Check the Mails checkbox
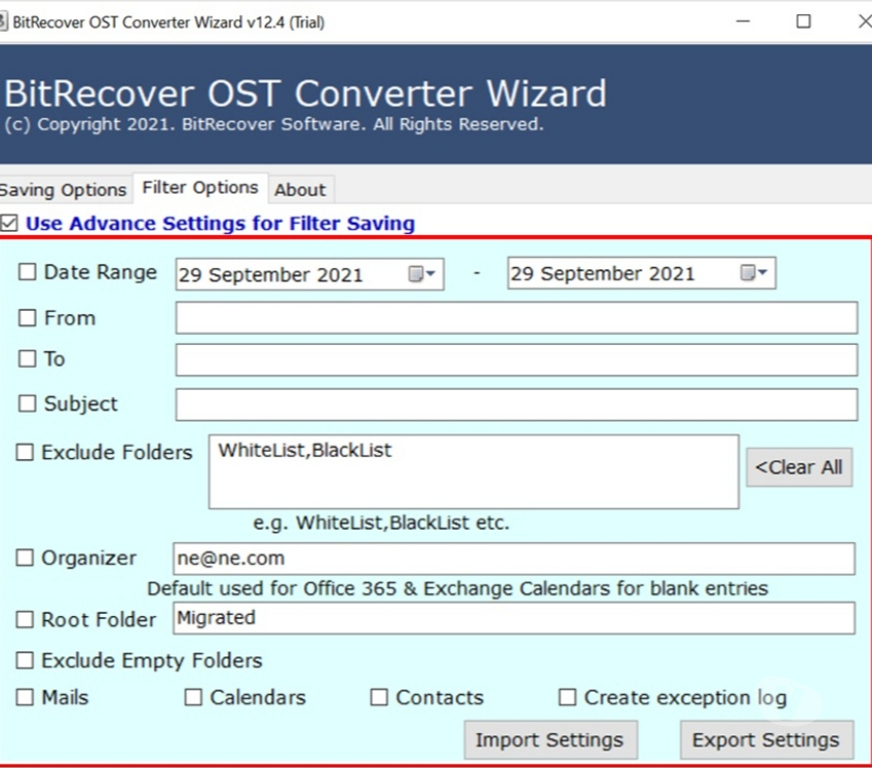The height and width of the screenshot is (768, 872). 25,697
